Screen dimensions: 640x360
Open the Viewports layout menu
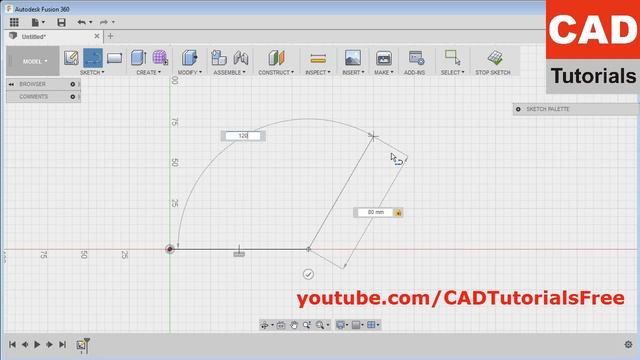point(373,325)
